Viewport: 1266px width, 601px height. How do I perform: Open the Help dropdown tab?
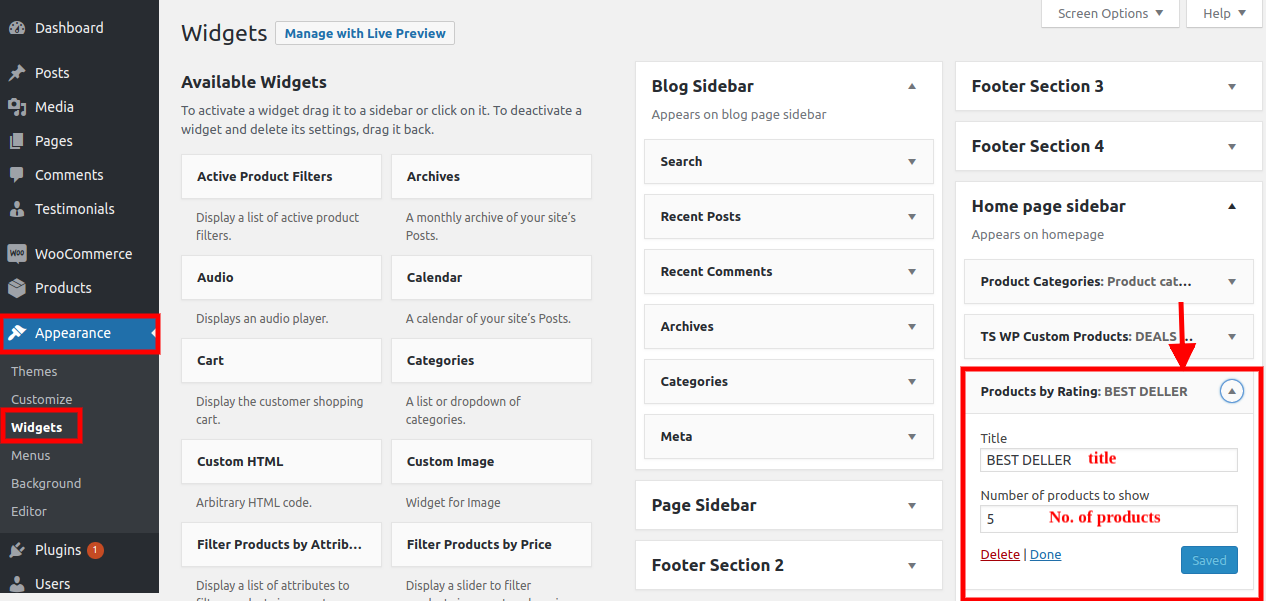(x=1224, y=13)
